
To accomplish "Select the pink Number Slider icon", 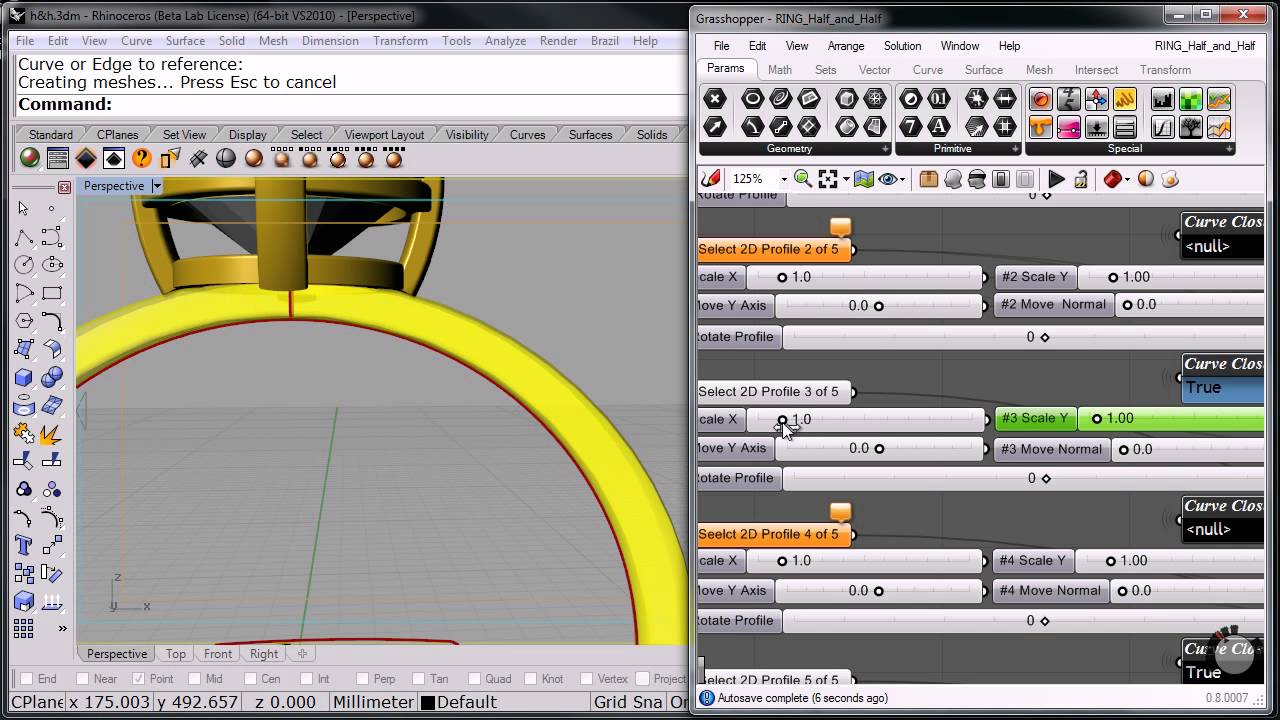I will pos(1069,127).
